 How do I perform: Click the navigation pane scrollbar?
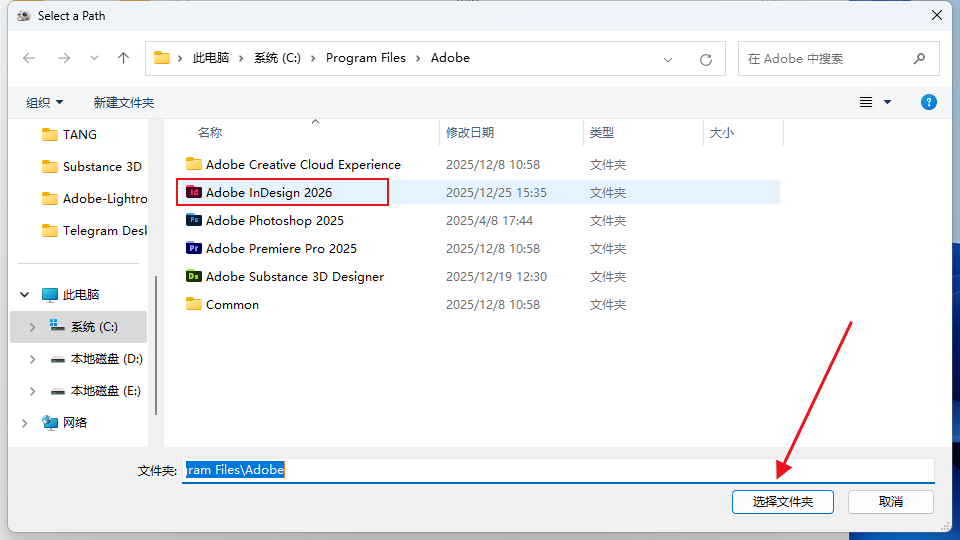[156, 345]
